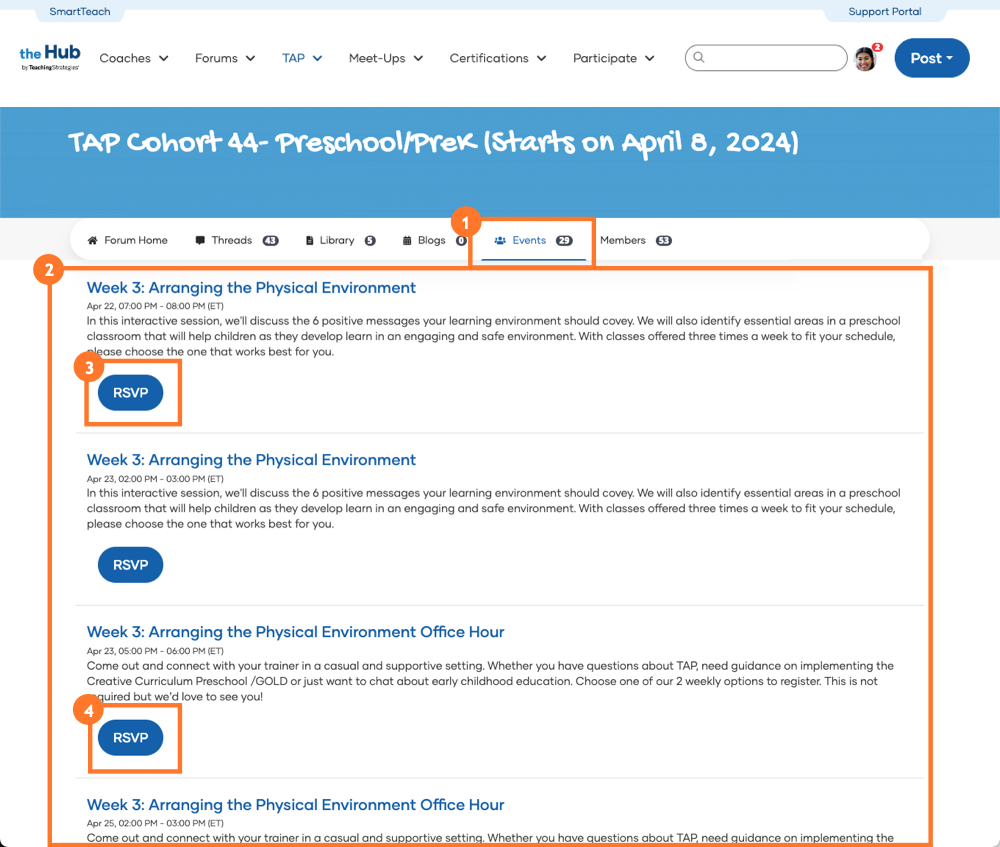Screen dimensions: 1000x847
Task: Open the Post dropdown button
Action: 931,58
